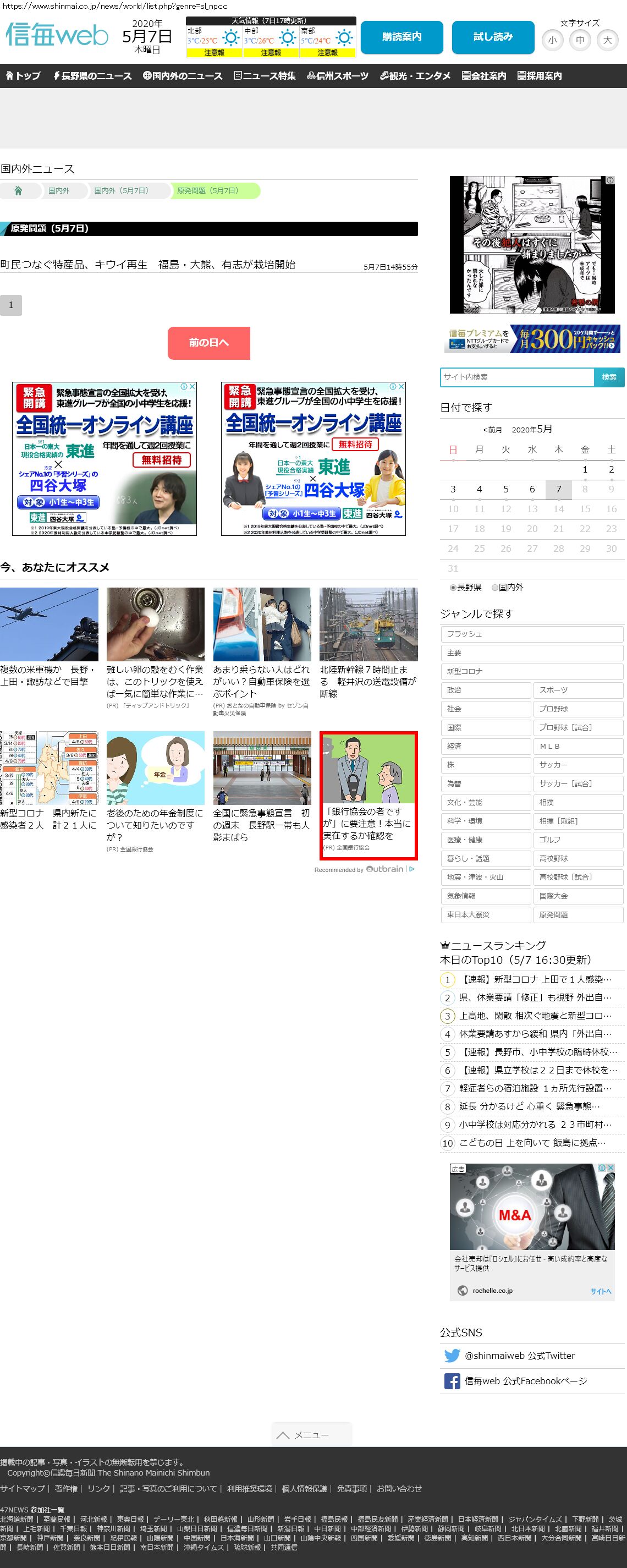The width and height of the screenshot is (627, 1568).
Task: Click the 信毎web logo
Action: 57,35
